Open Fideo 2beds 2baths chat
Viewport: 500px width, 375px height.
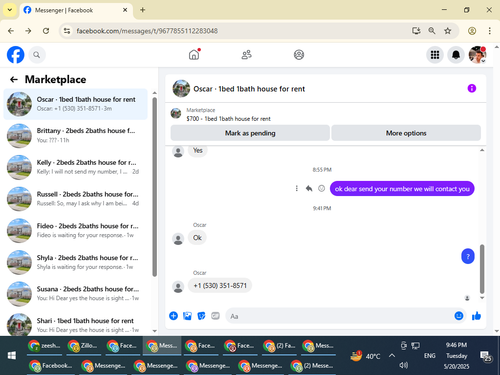click(x=75, y=230)
